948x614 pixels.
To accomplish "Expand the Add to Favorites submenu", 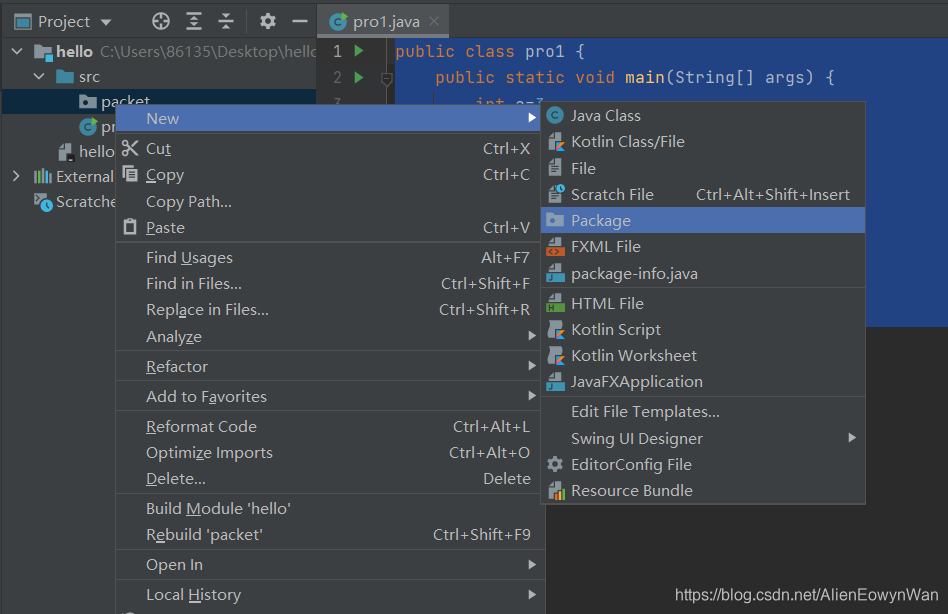I will pyautogui.click(x=330, y=396).
